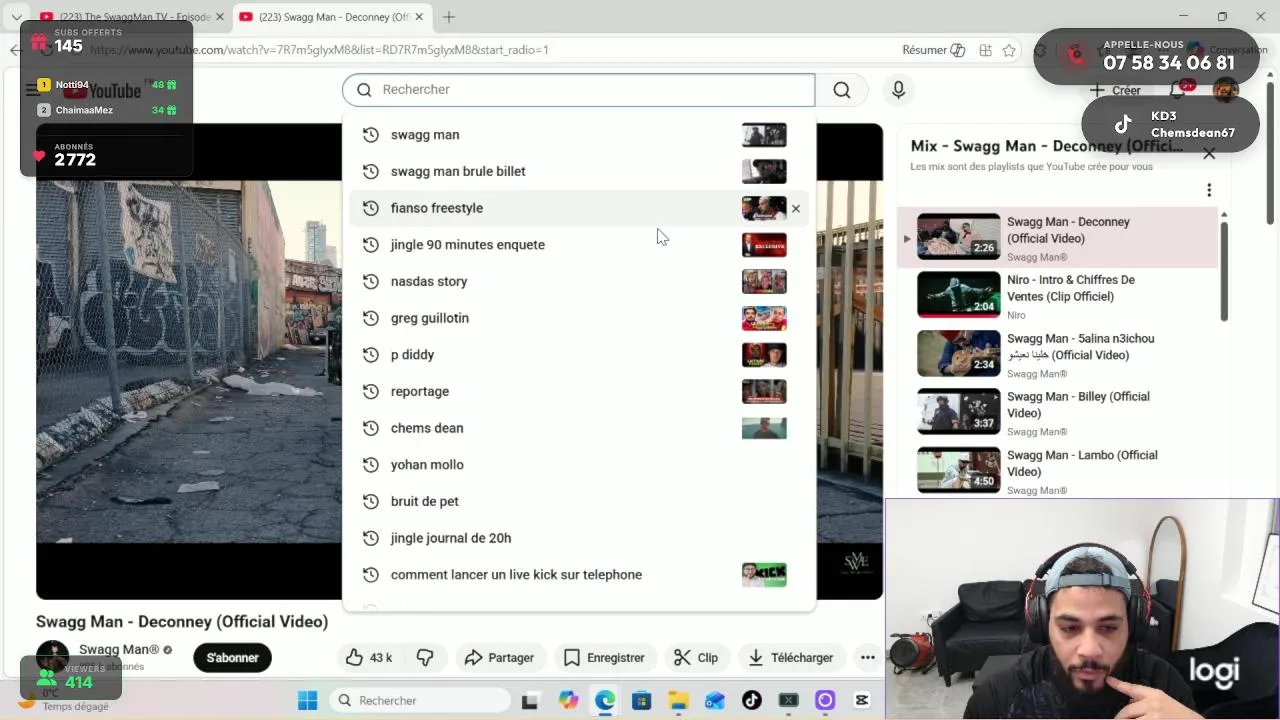This screenshot has width=1280, height=720.
Task: Open the Swagg Man® channel avatar
Action: (x=52, y=656)
